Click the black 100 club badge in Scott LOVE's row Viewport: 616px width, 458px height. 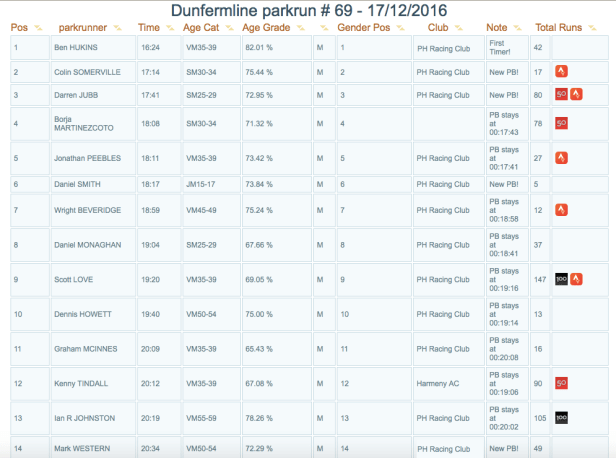[x=561, y=279]
